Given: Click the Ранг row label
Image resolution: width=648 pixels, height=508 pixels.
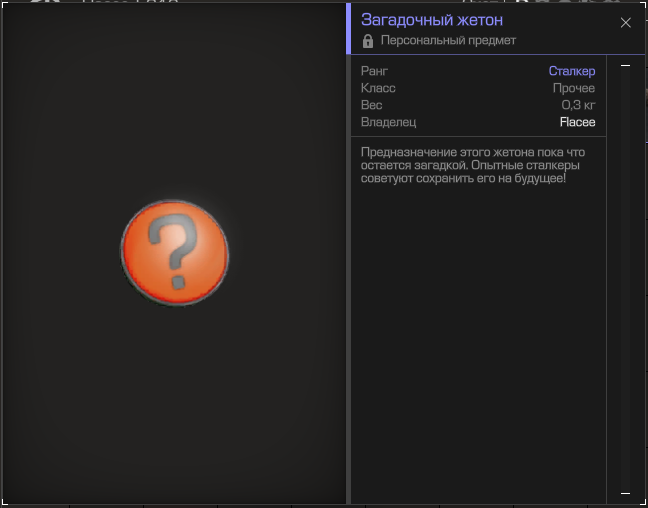Looking at the screenshot, I should pyautogui.click(x=374, y=71).
